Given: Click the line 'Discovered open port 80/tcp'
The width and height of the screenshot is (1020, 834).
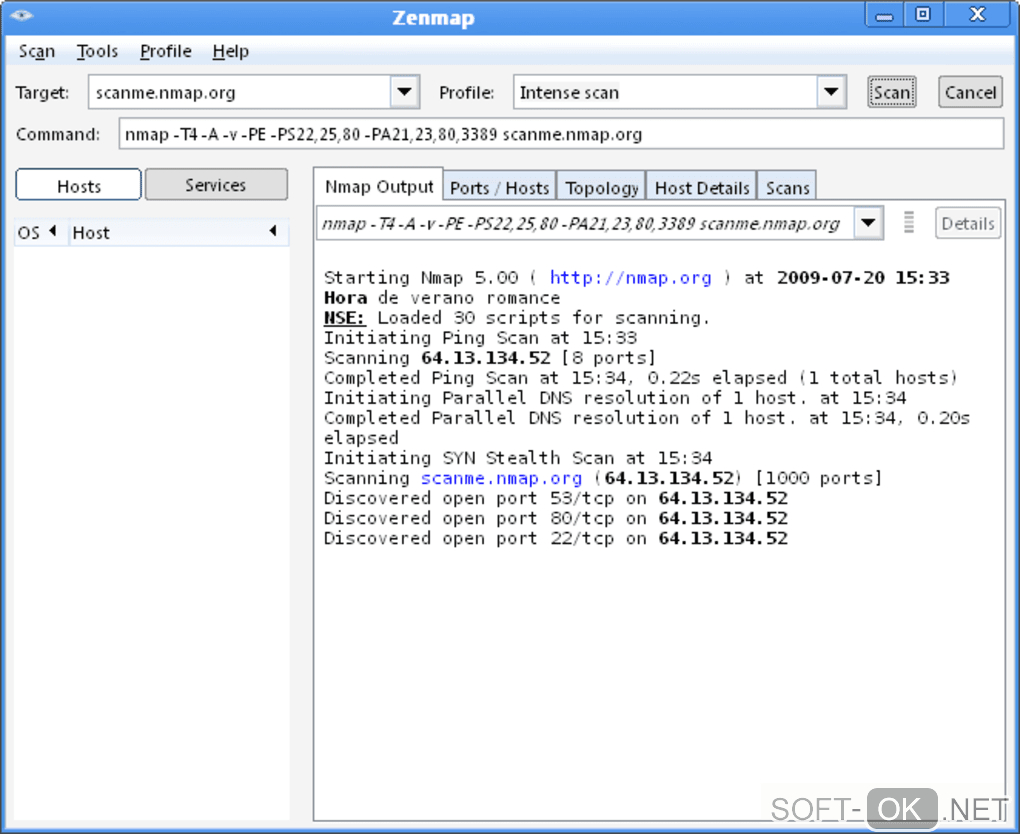Looking at the screenshot, I should point(556,518).
